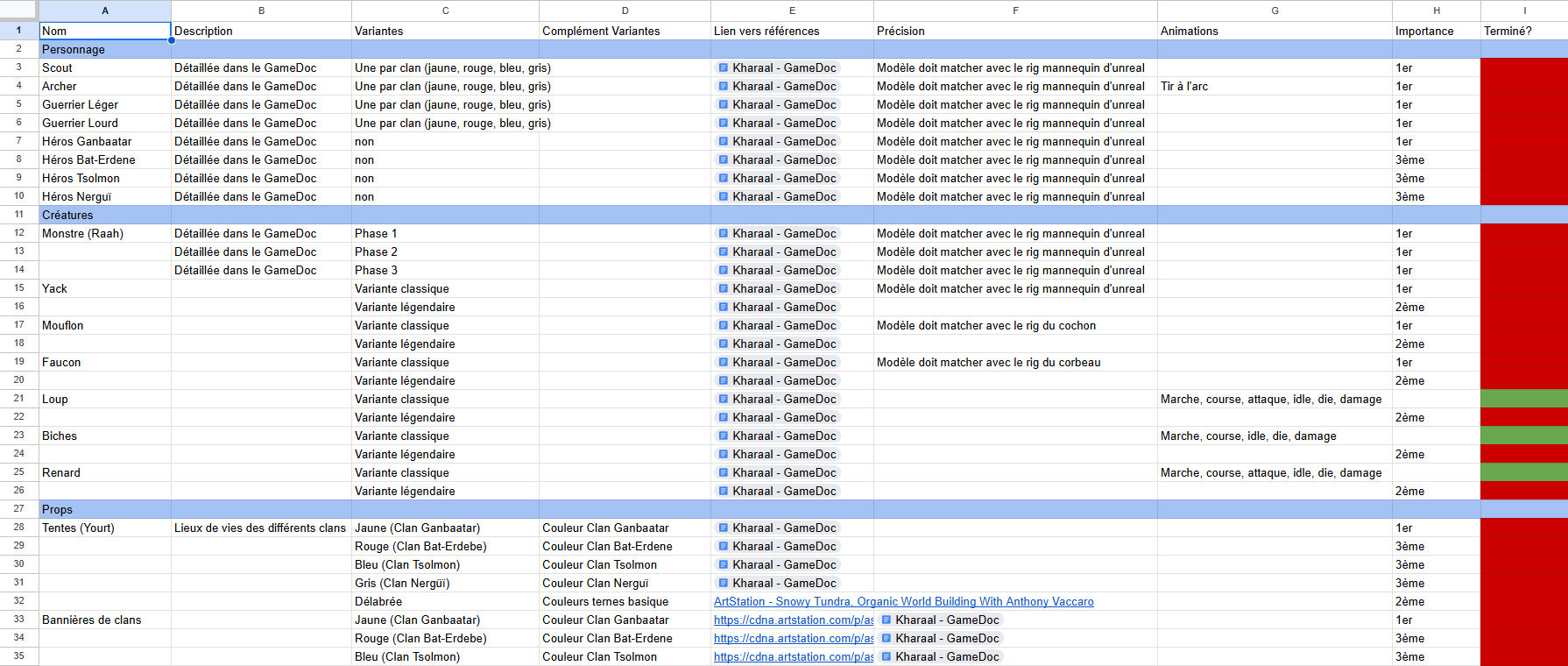Click the GameDoc chip icon in Archer row
The height and width of the screenshot is (666, 1568).
pyautogui.click(x=724, y=86)
